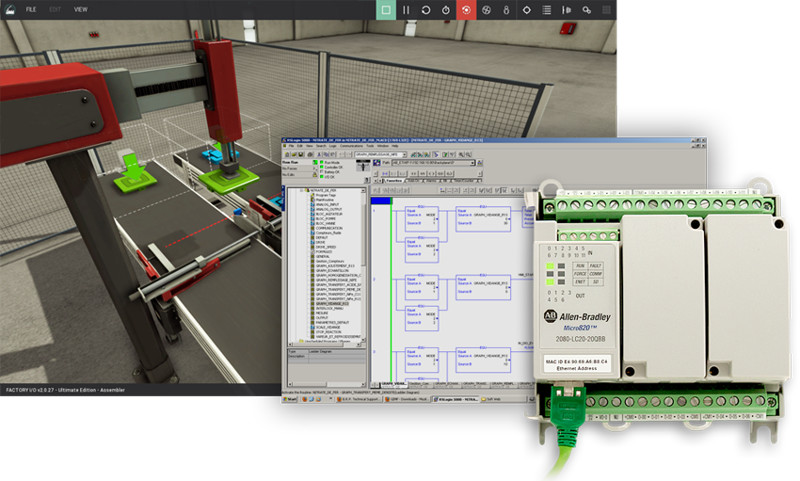800x481 pixels.
Task: Select GENERAL routine in tree
Action: pos(322,257)
